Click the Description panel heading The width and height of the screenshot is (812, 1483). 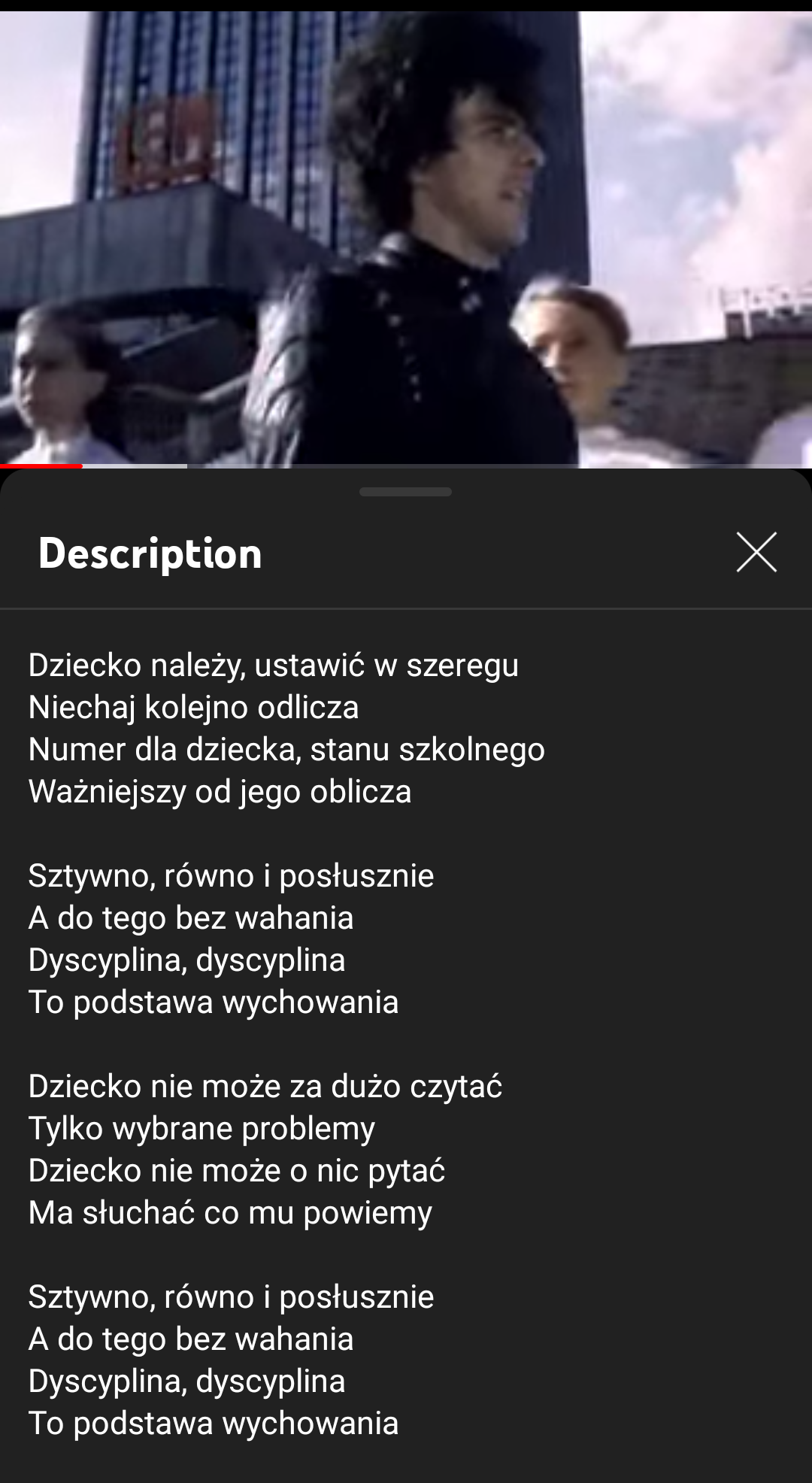pyautogui.click(x=150, y=553)
